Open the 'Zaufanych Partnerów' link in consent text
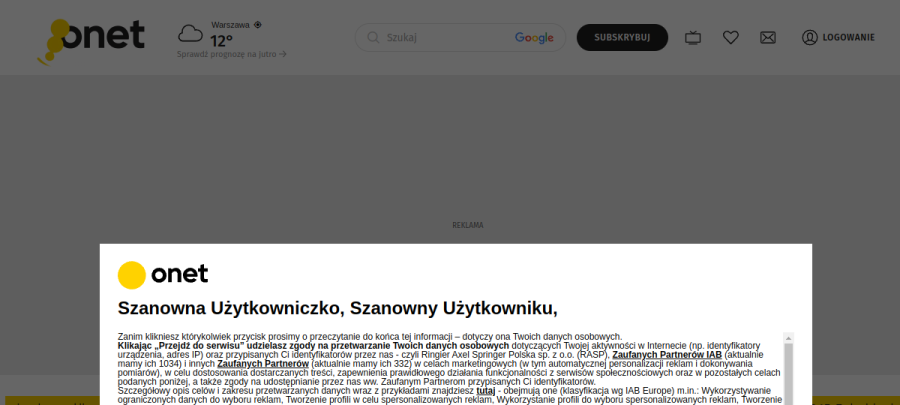The width and height of the screenshot is (900, 405). point(263,364)
